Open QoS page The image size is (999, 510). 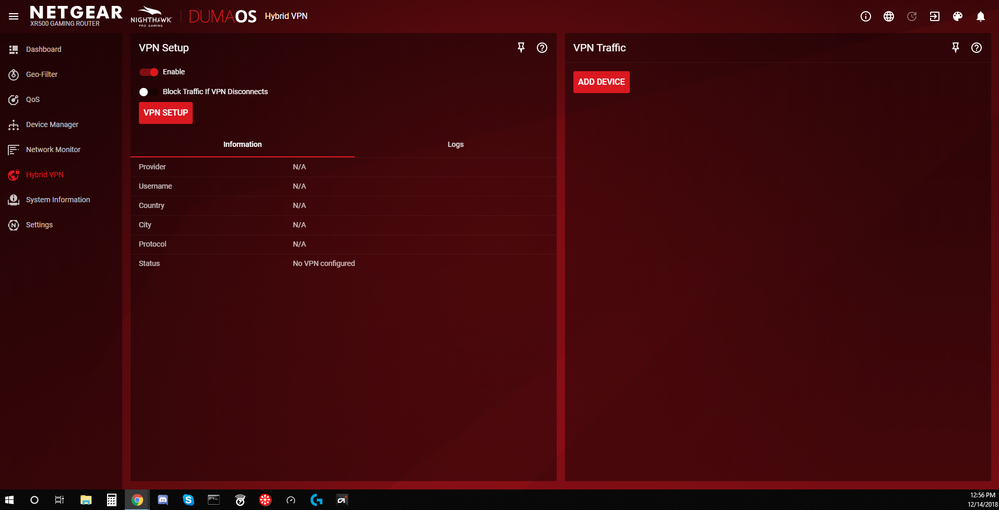33,99
